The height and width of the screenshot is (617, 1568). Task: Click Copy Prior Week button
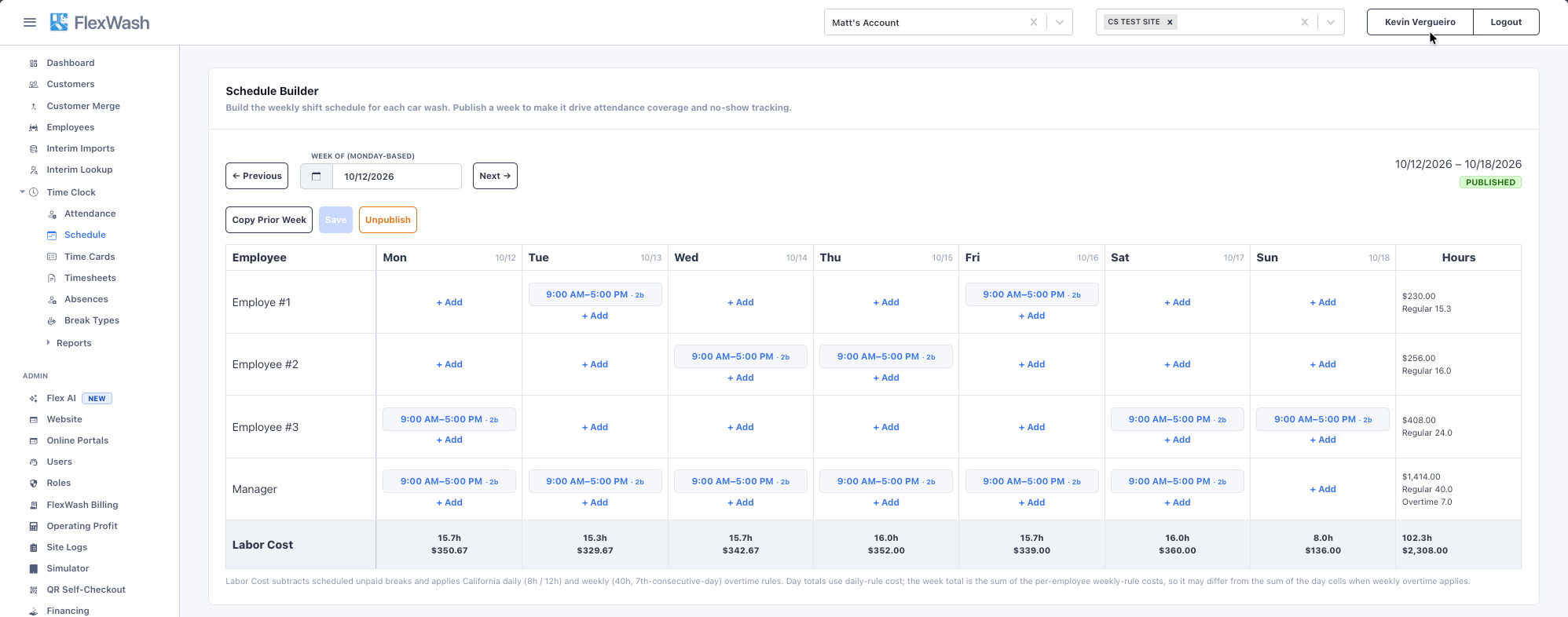click(x=269, y=220)
